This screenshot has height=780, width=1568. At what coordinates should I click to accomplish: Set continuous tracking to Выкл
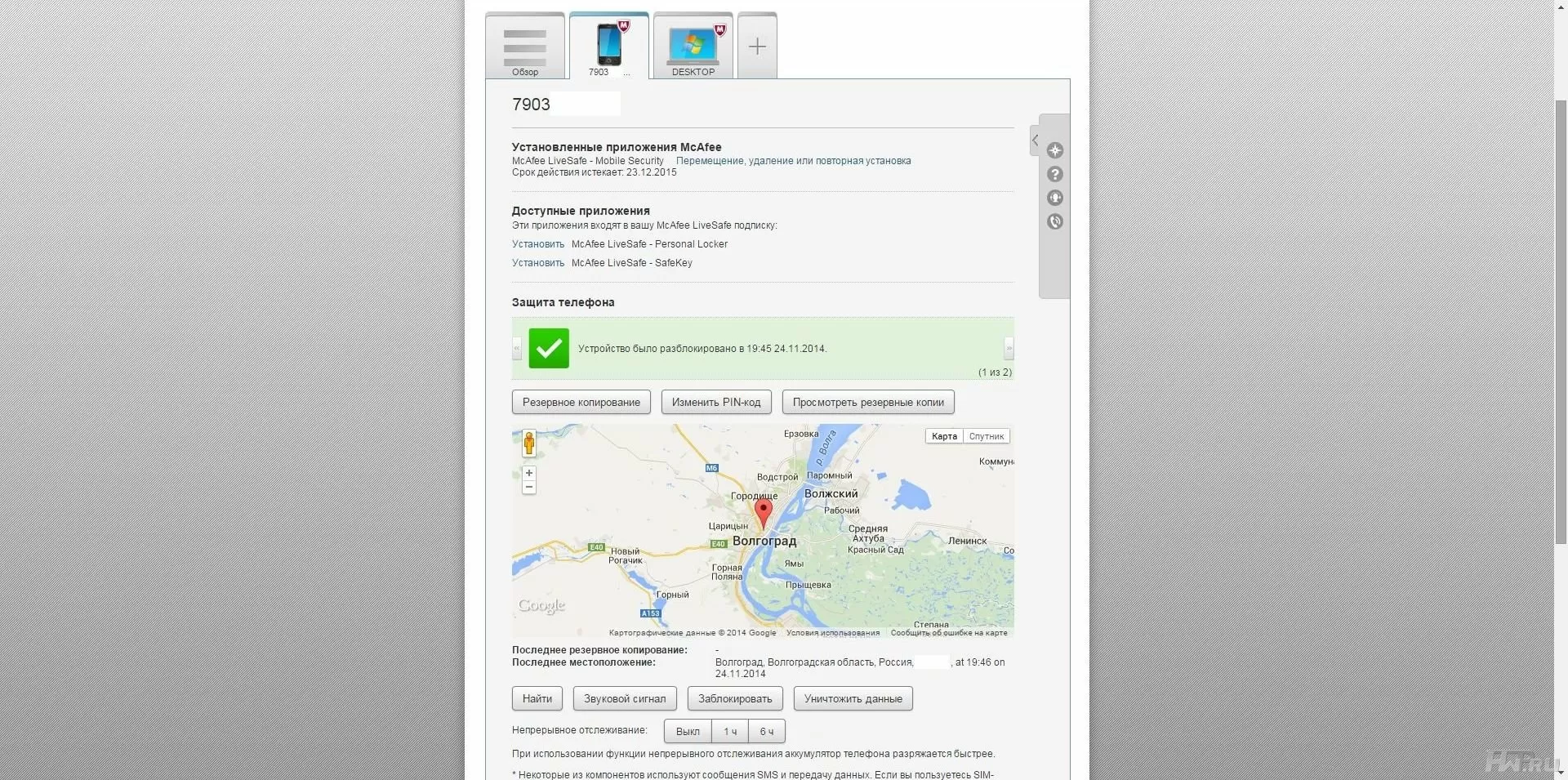688,732
